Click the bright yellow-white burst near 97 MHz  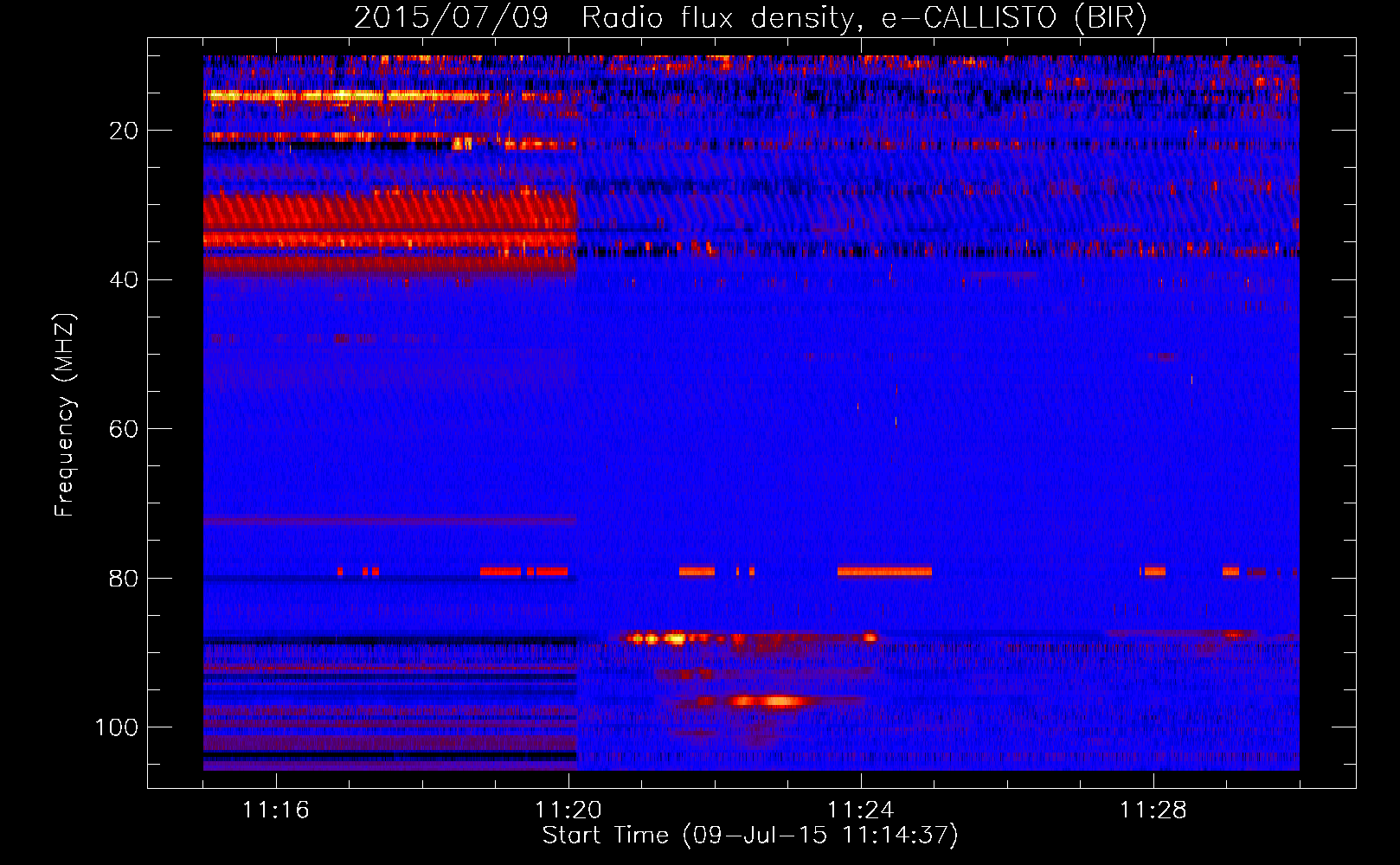(x=768, y=701)
